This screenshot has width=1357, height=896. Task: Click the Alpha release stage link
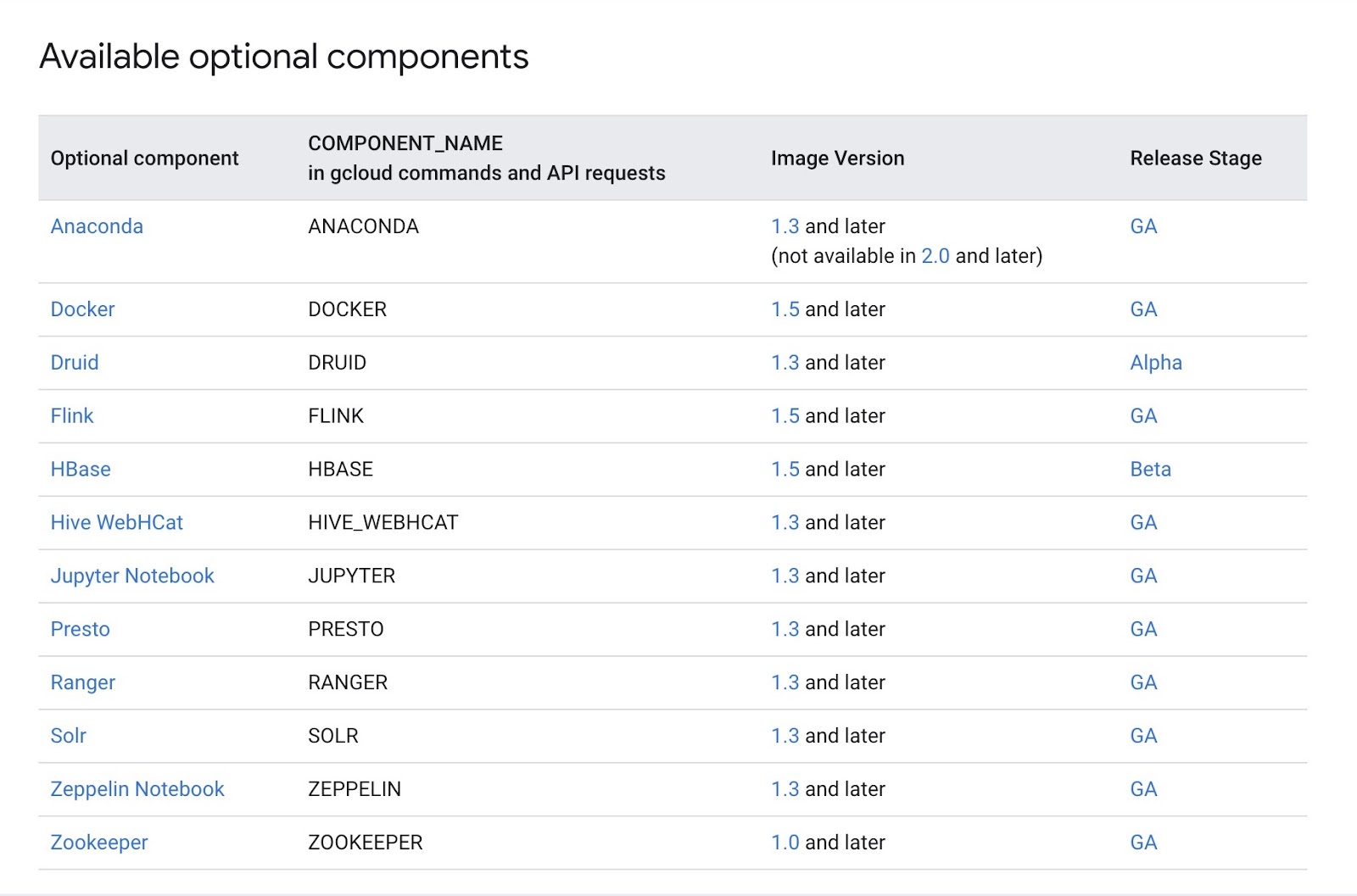click(x=1155, y=363)
